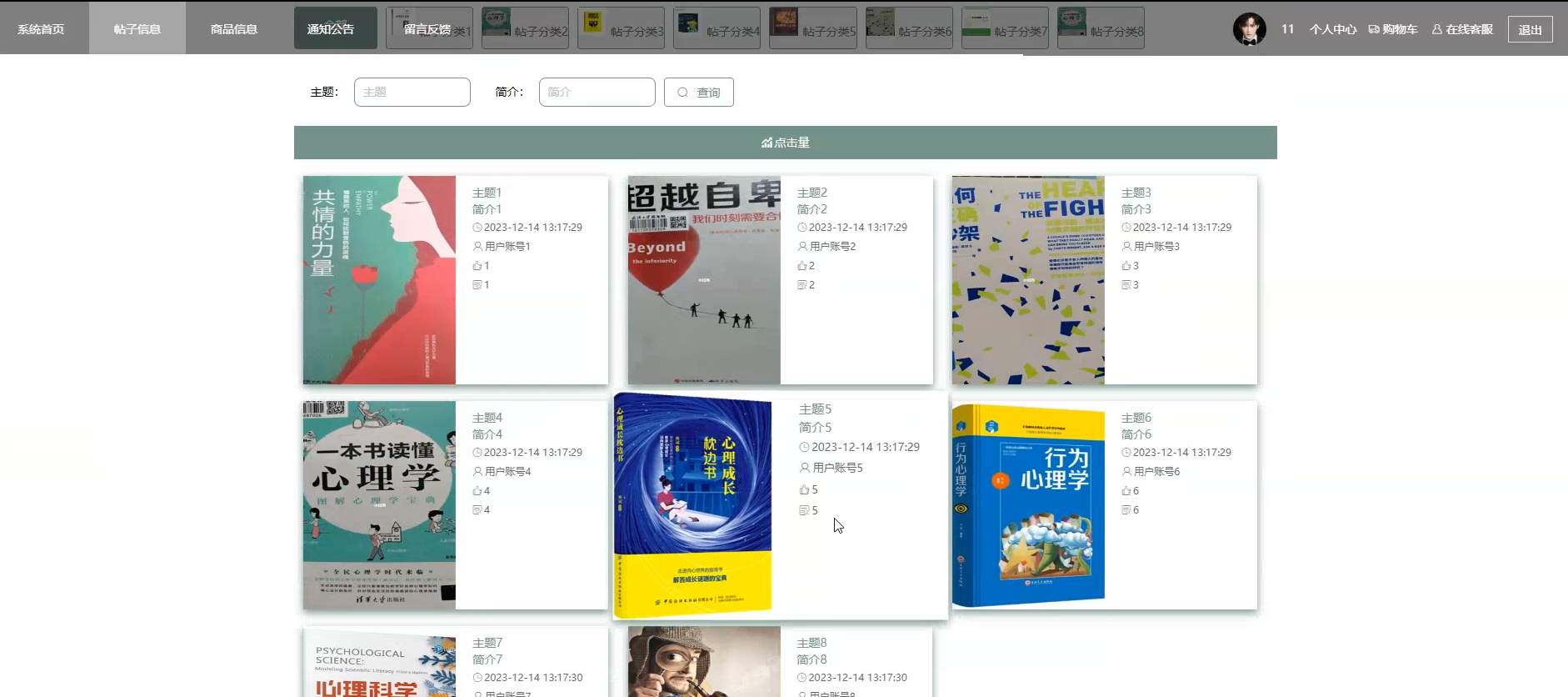
Task: Open the 一本书读懂心理学 cover thumbnail
Action: 379,505
